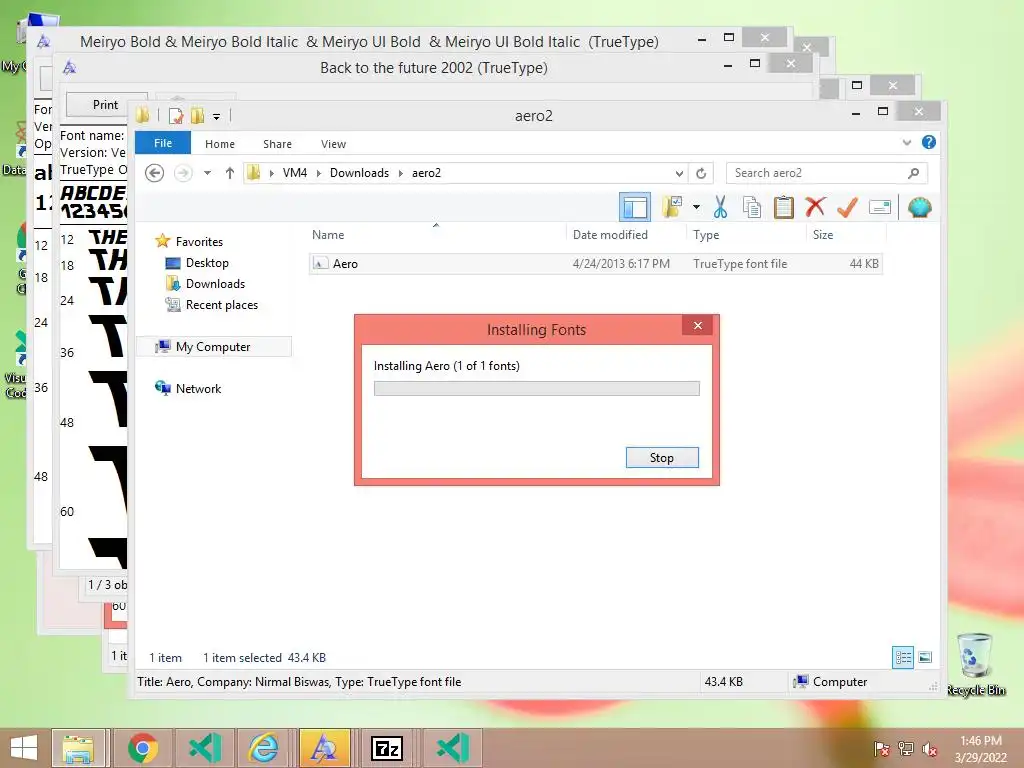Screen dimensions: 1024x768
Task: Click VM4 in the address breadcrumb
Action: coord(295,173)
